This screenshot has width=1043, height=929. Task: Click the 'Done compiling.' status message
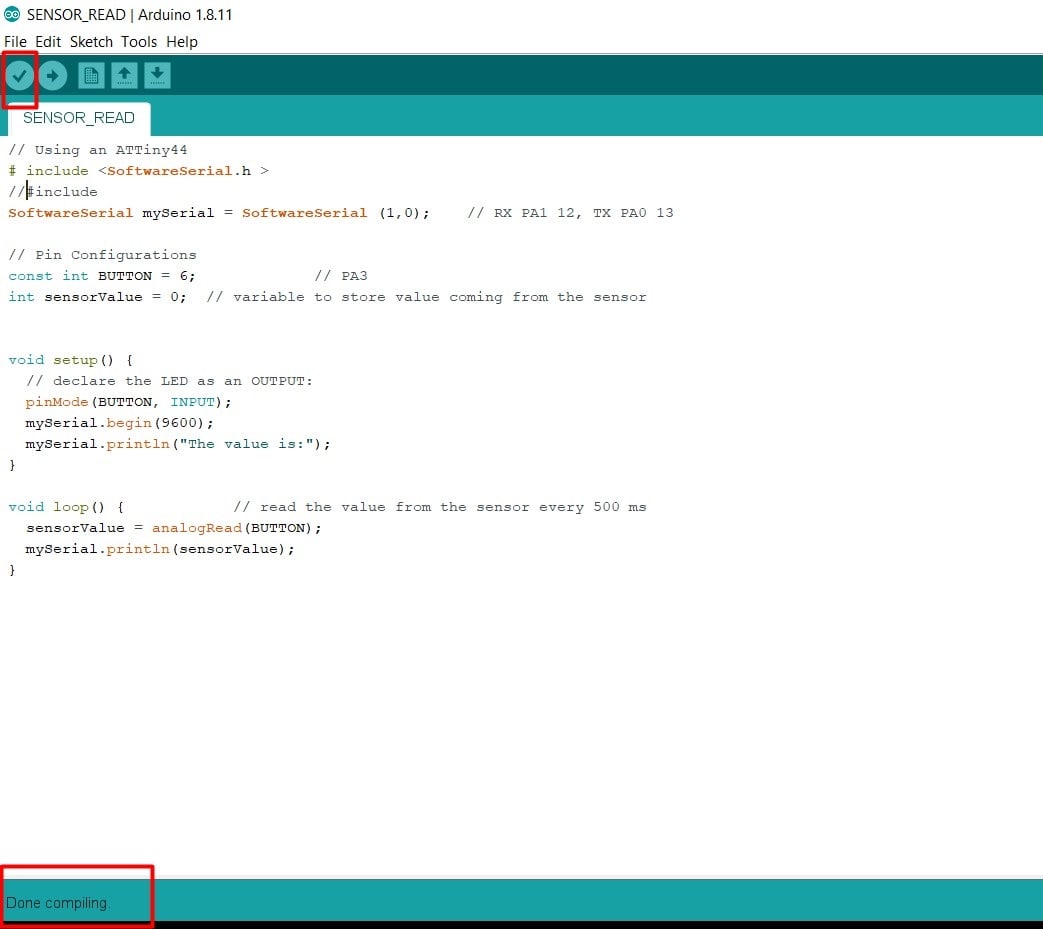[x=58, y=903]
